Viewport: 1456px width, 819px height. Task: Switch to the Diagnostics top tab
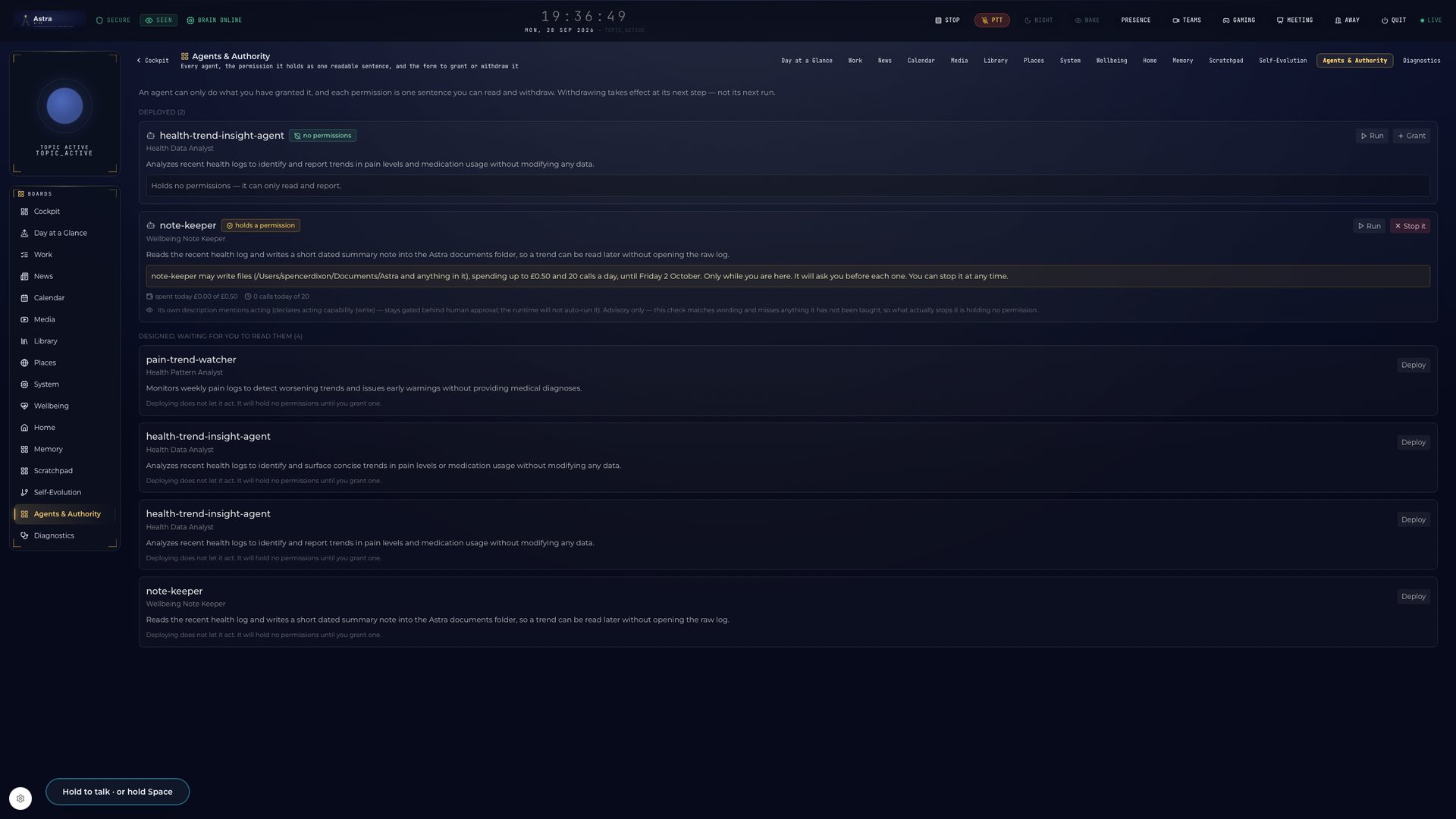pyautogui.click(x=1421, y=61)
